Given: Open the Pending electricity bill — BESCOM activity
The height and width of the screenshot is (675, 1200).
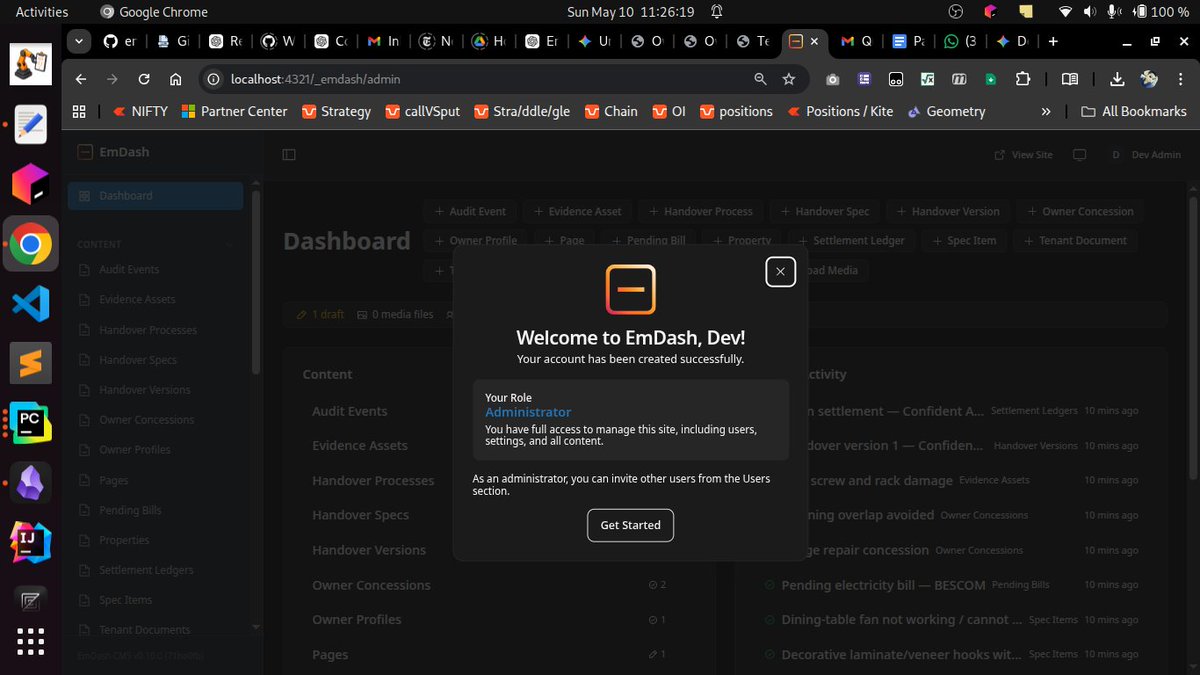Looking at the screenshot, I should (x=883, y=585).
